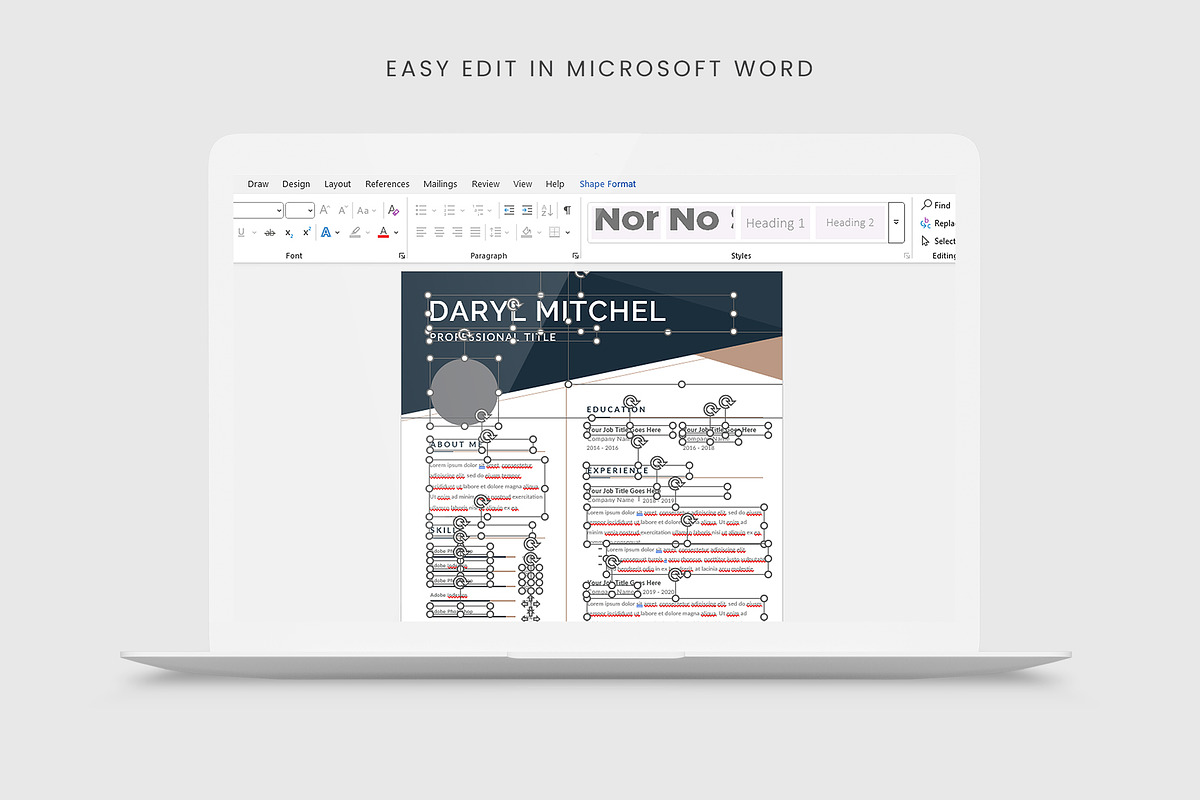Shrink font size with the smaller A icon
The image size is (1200, 800).
343,210
